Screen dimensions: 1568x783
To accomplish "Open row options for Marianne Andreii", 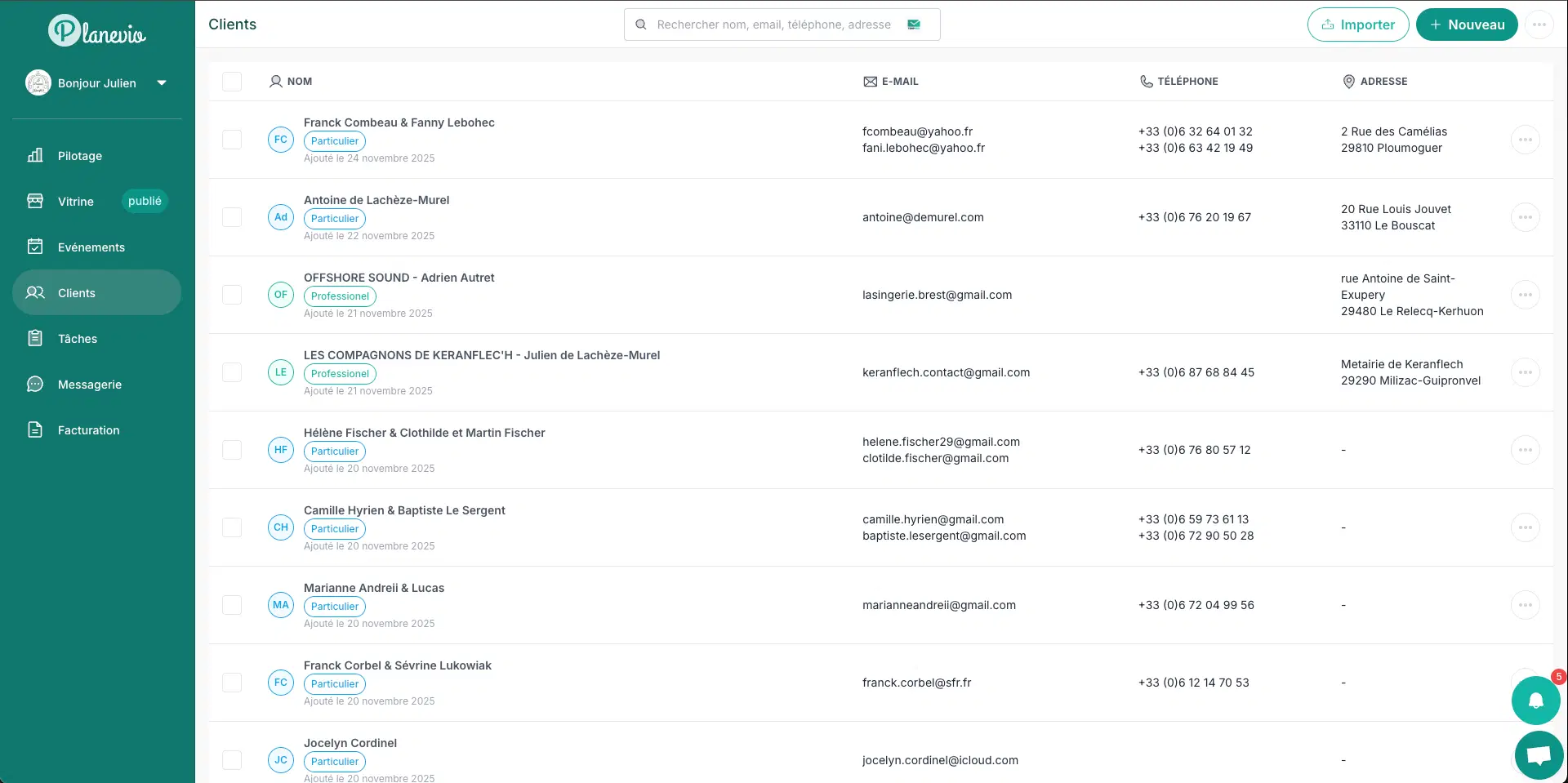I will click(1526, 605).
